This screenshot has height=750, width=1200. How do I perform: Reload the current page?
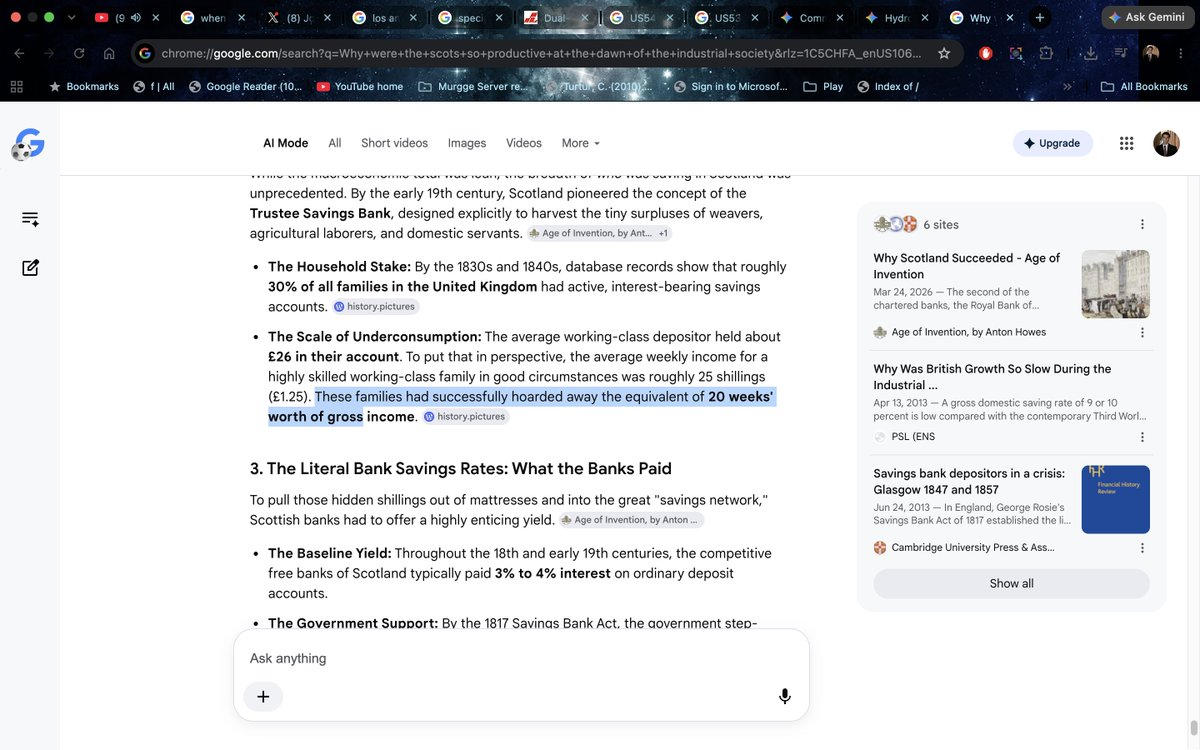(x=79, y=54)
